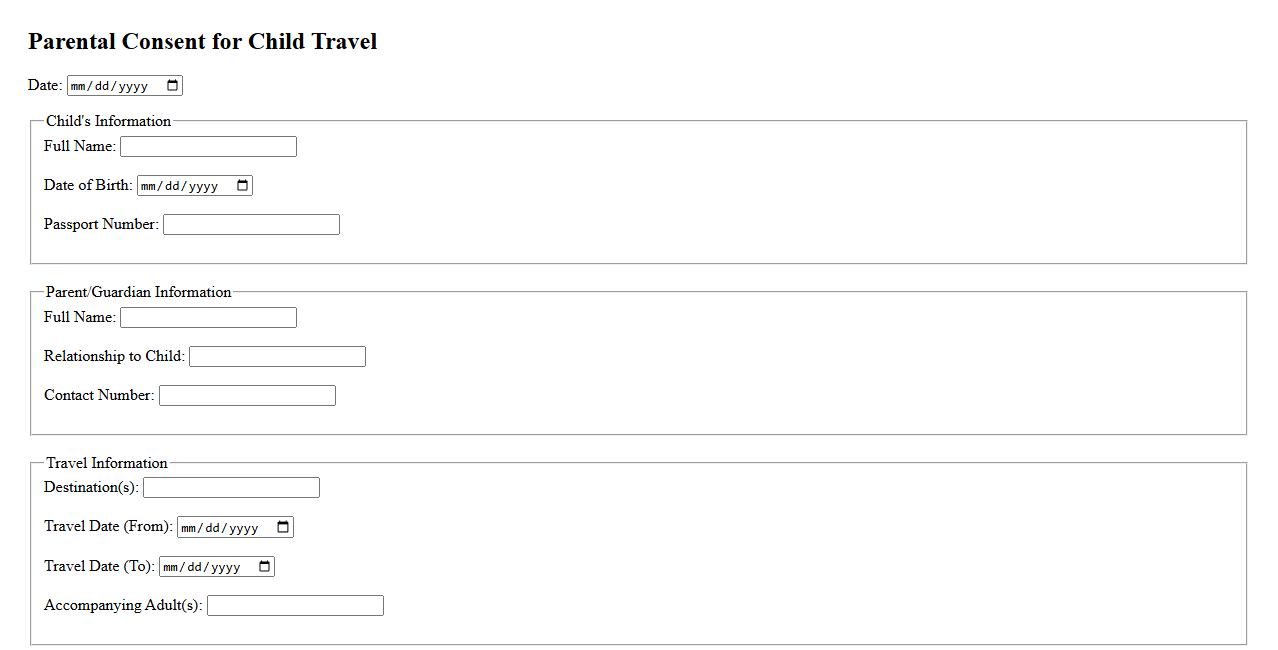Click the Child's Information section legend

click(108, 121)
